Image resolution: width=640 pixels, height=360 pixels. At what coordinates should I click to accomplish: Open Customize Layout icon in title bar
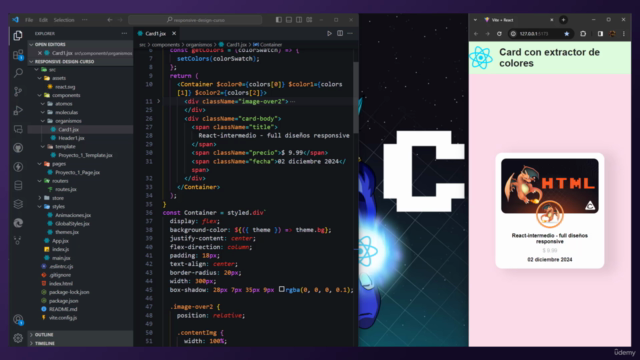click(x=309, y=20)
